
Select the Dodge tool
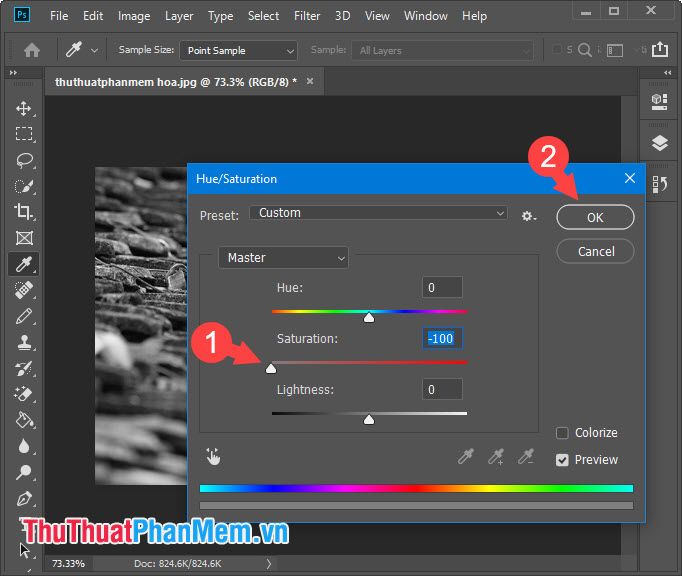point(24,472)
